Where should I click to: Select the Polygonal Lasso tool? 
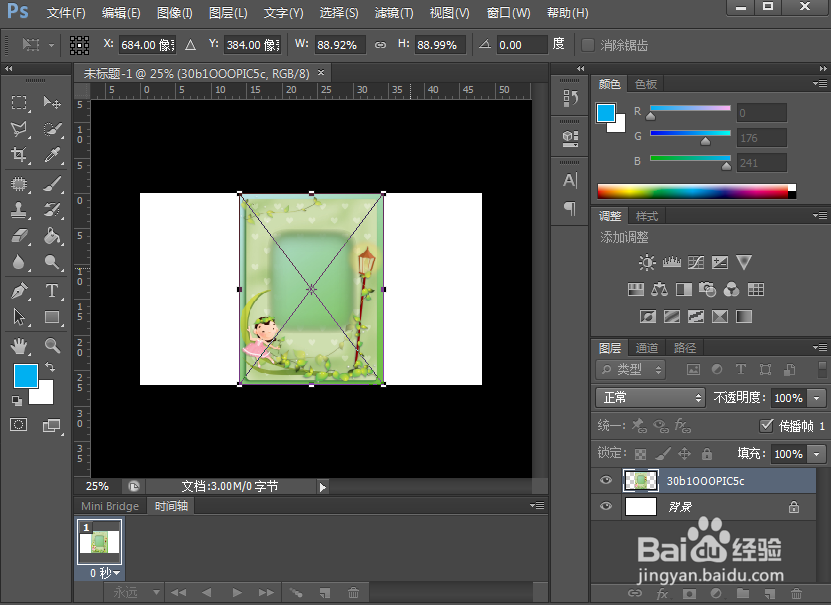19,129
